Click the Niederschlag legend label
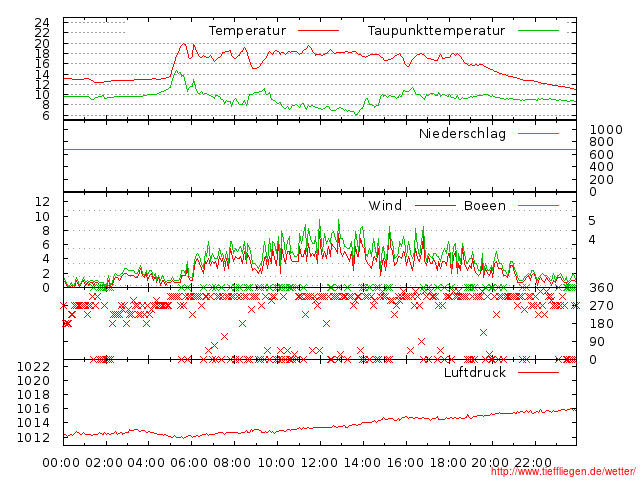The image size is (640, 480). point(462,134)
